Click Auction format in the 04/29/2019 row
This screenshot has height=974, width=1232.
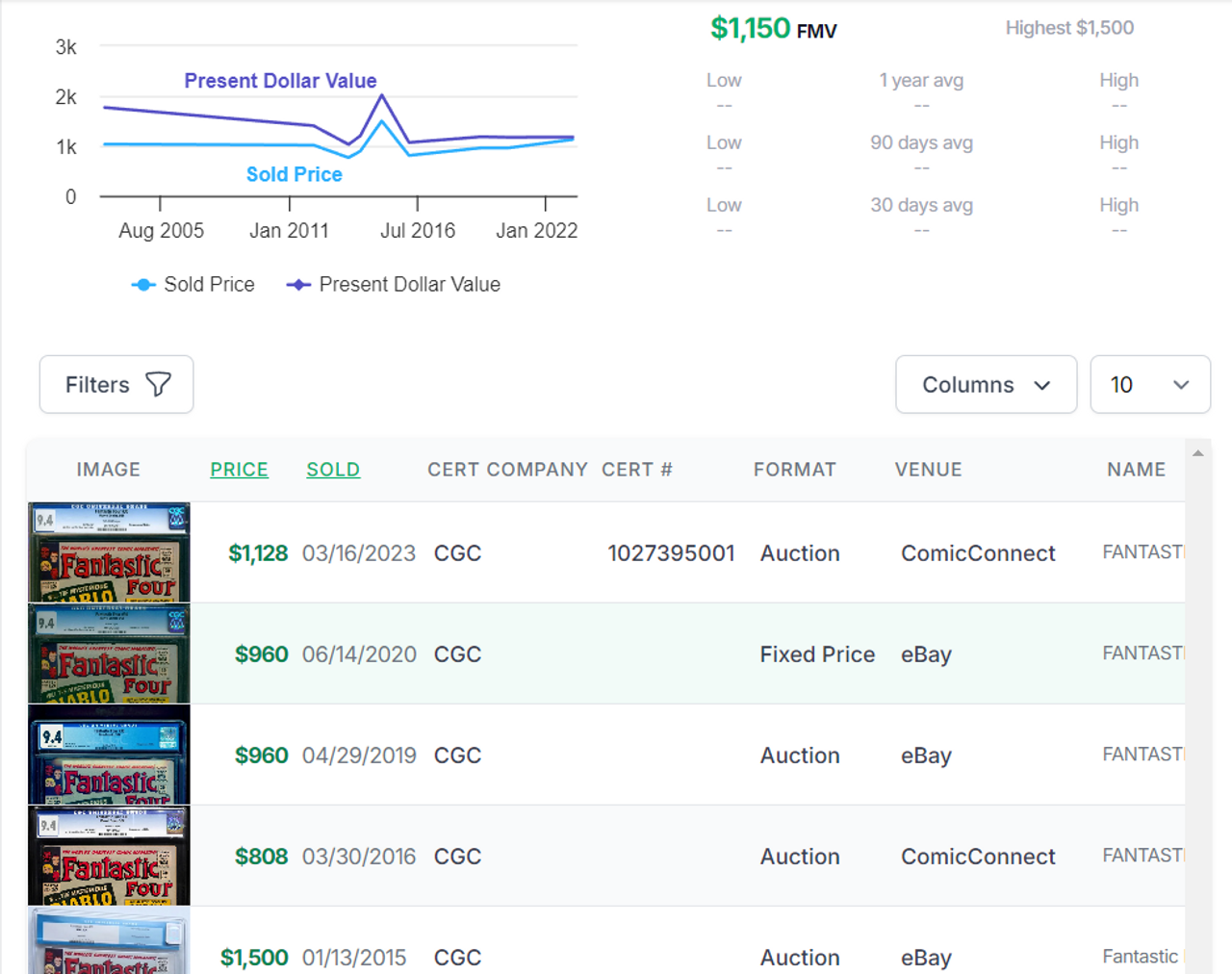point(800,756)
